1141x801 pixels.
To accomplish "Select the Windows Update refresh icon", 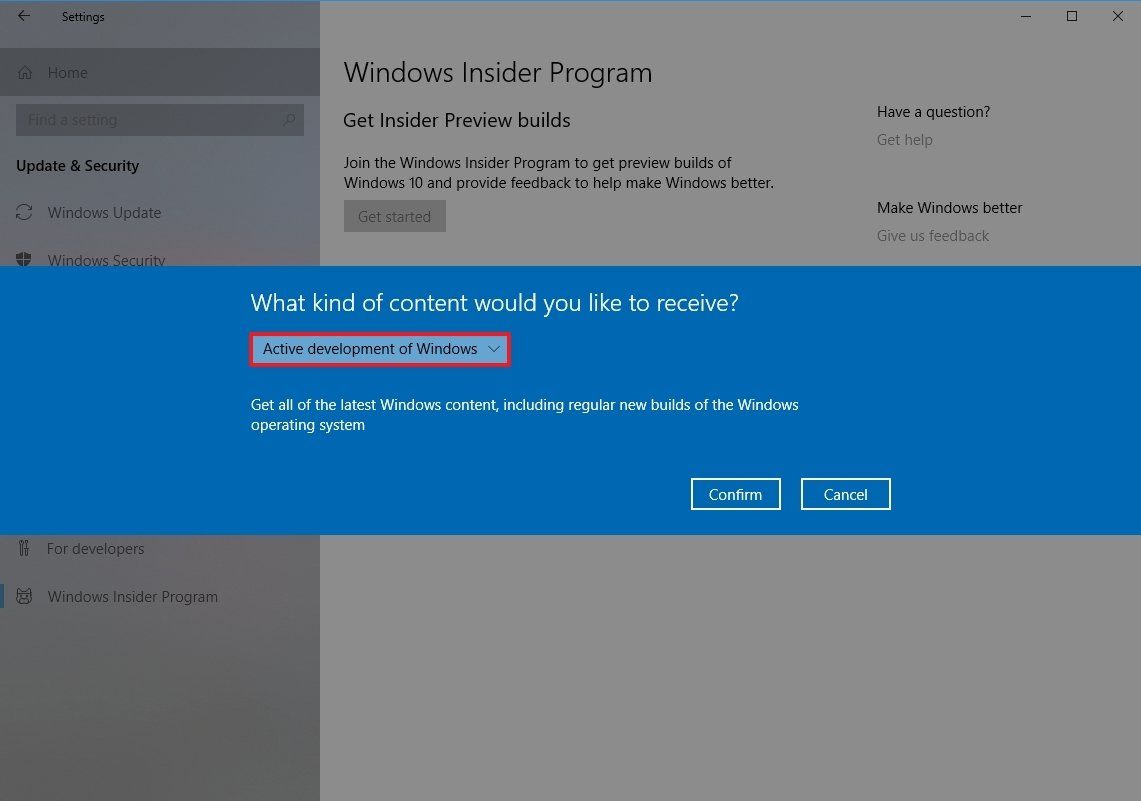I will (x=25, y=212).
